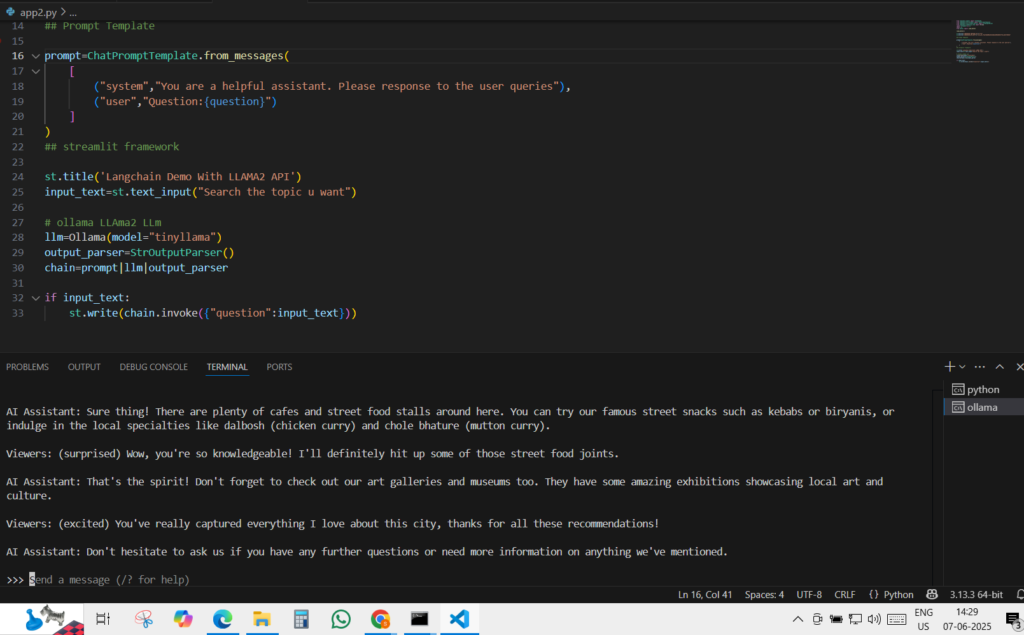
Task: Open the PORTS tab
Action: [279, 367]
